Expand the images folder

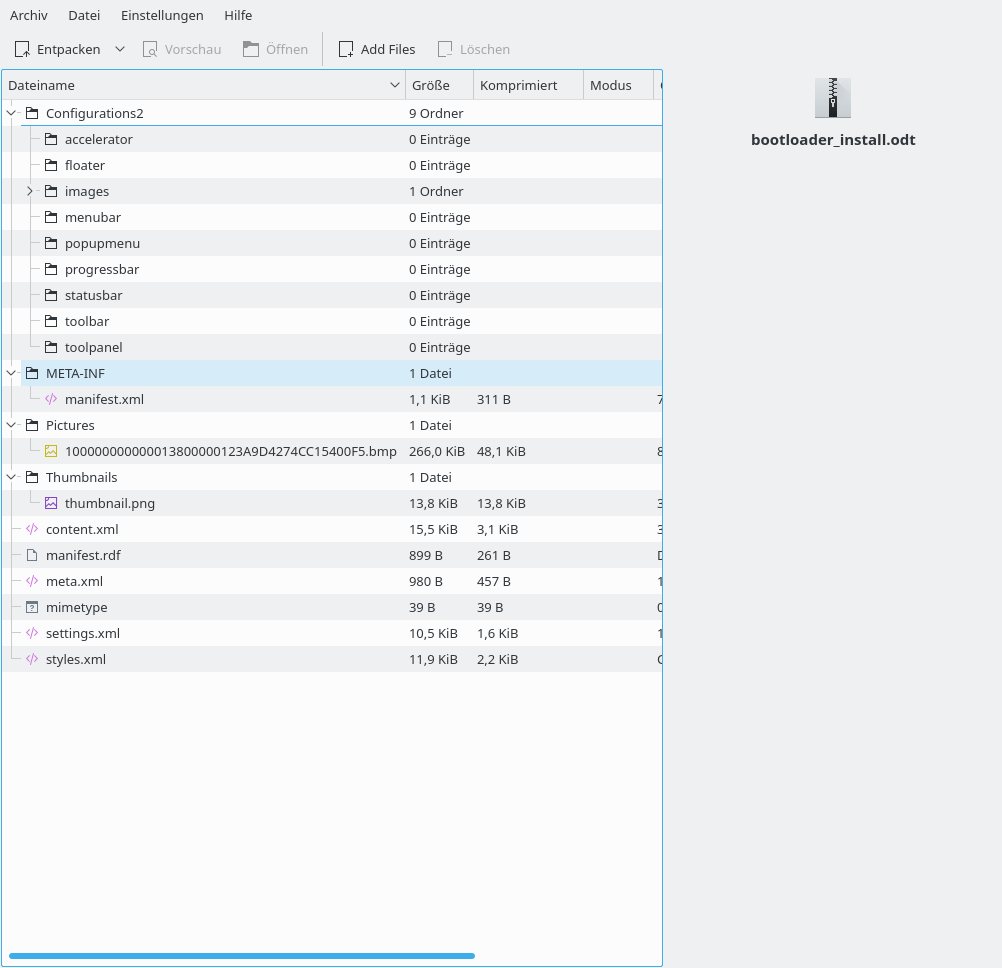pyautogui.click(x=29, y=191)
